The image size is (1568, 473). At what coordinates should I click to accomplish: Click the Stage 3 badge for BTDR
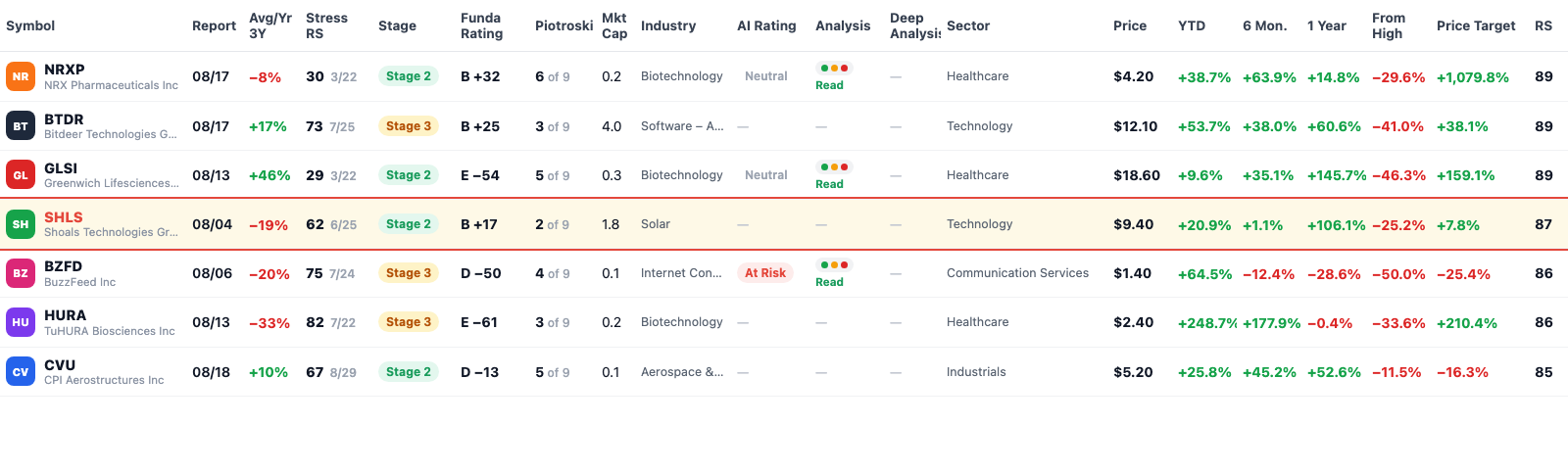click(x=409, y=126)
